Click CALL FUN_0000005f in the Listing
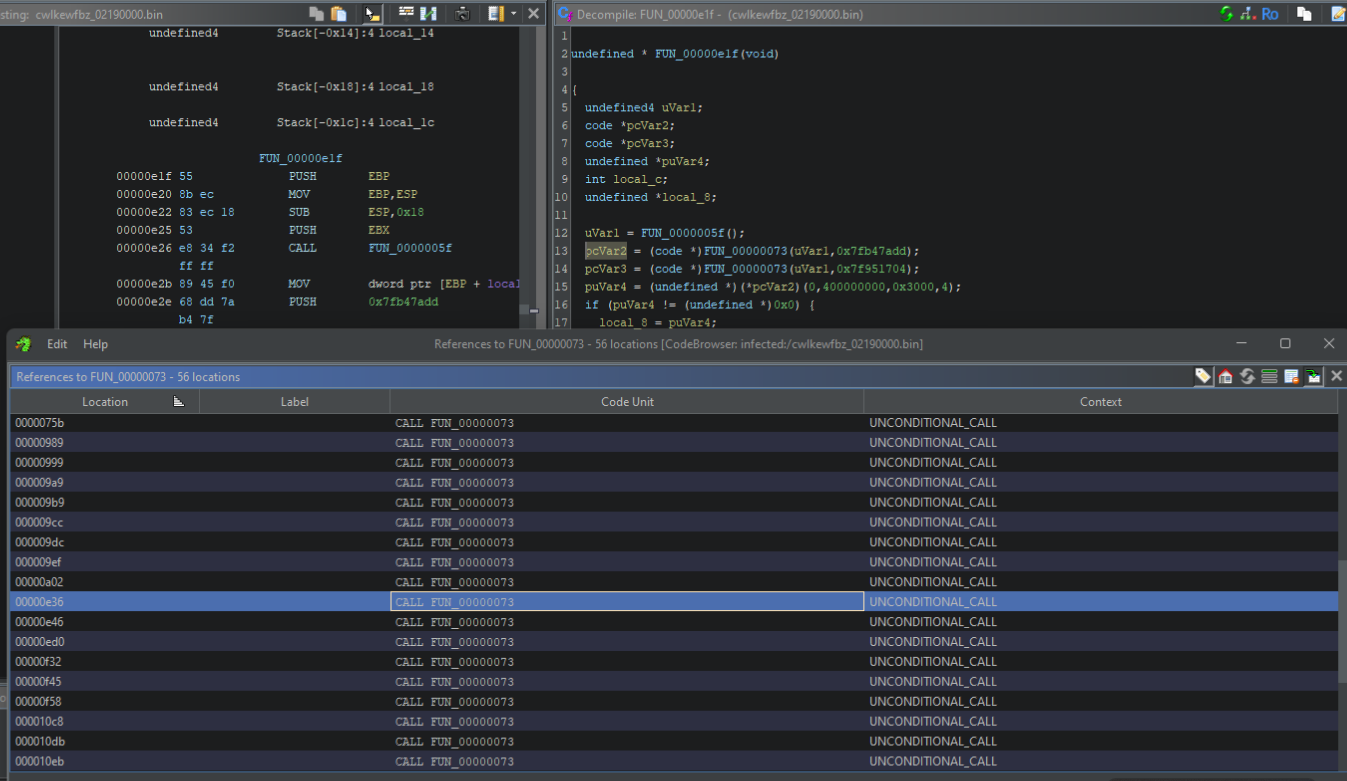 [x=370, y=248]
